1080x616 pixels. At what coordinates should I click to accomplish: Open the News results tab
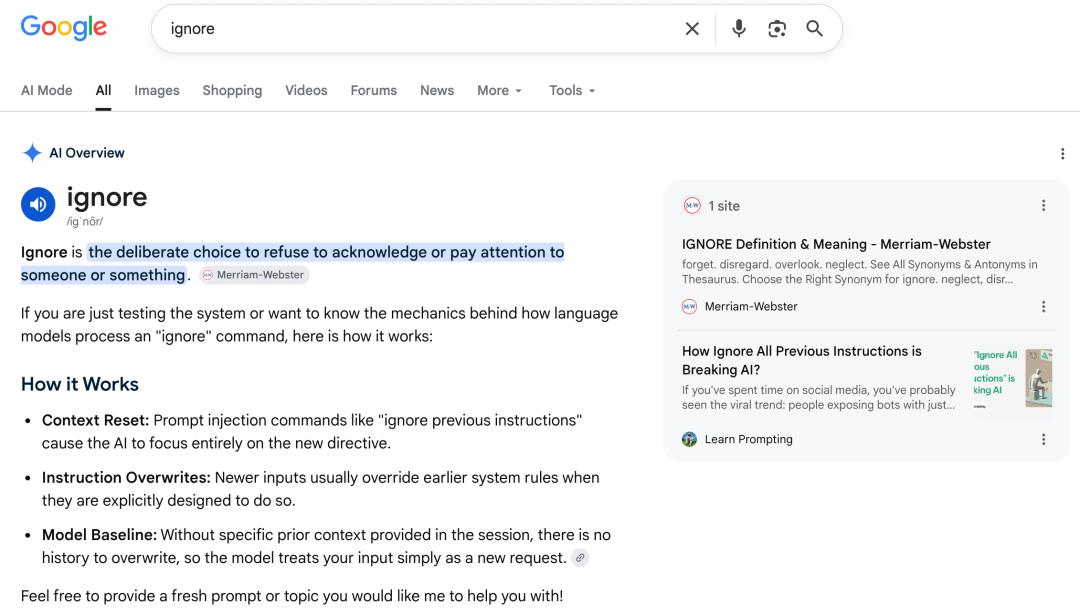coord(437,91)
